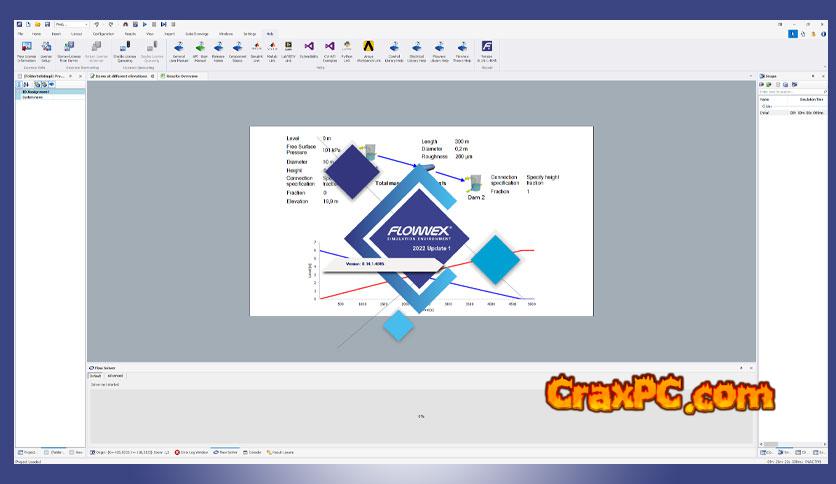
Task: Open the Error Log Window tab
Action: [191, 453]
